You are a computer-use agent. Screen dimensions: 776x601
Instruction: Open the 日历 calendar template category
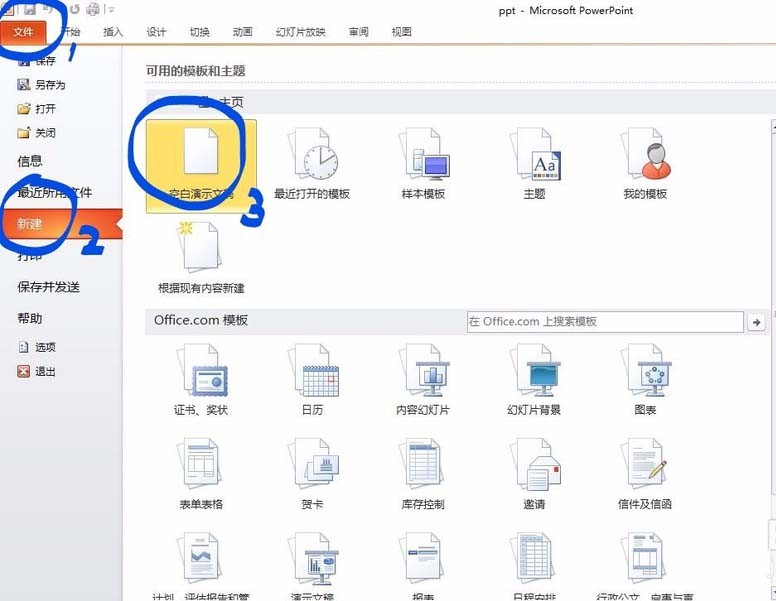pos(312,380)
